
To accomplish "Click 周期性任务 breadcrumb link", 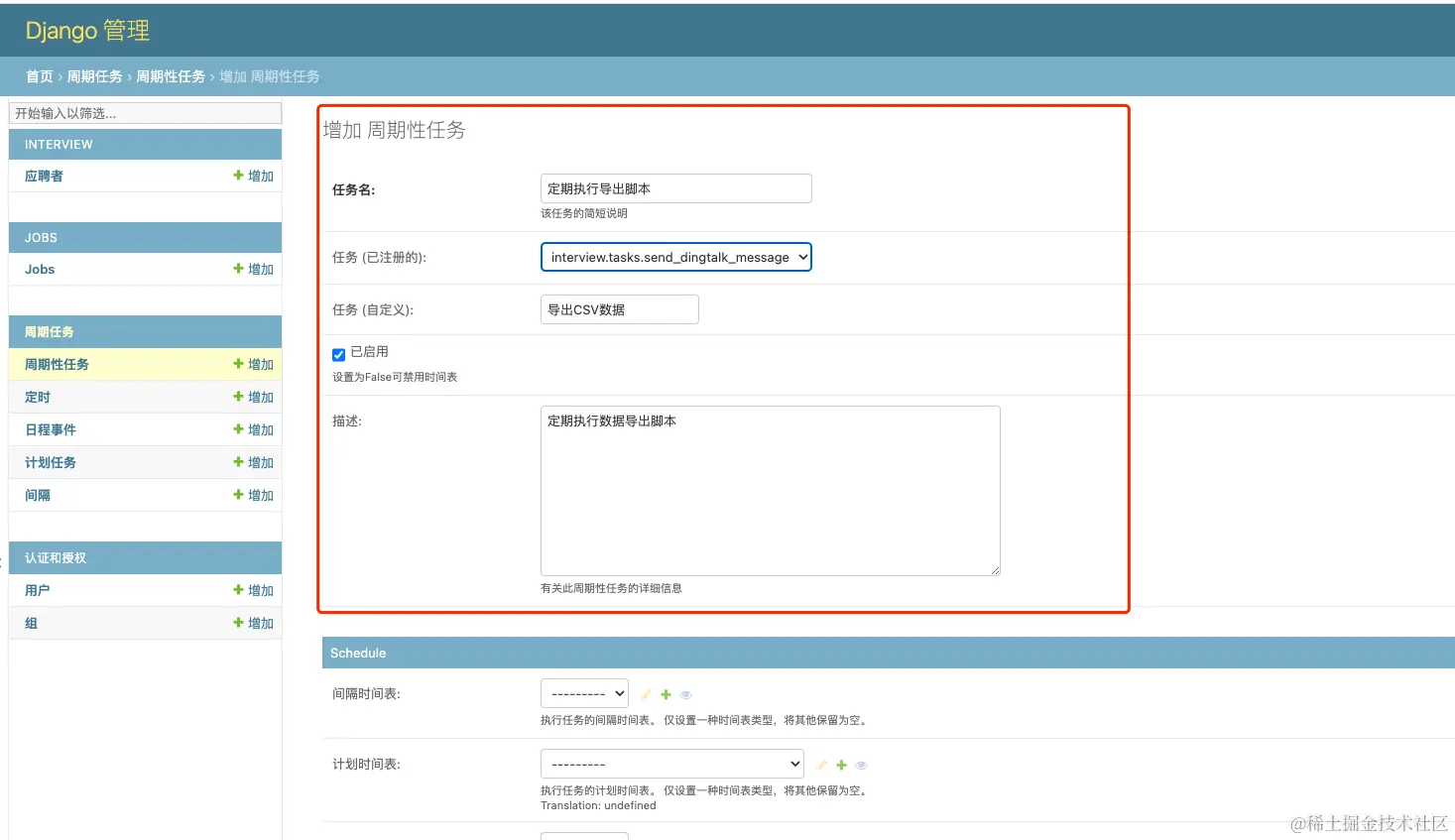I will tap(171, 76).
